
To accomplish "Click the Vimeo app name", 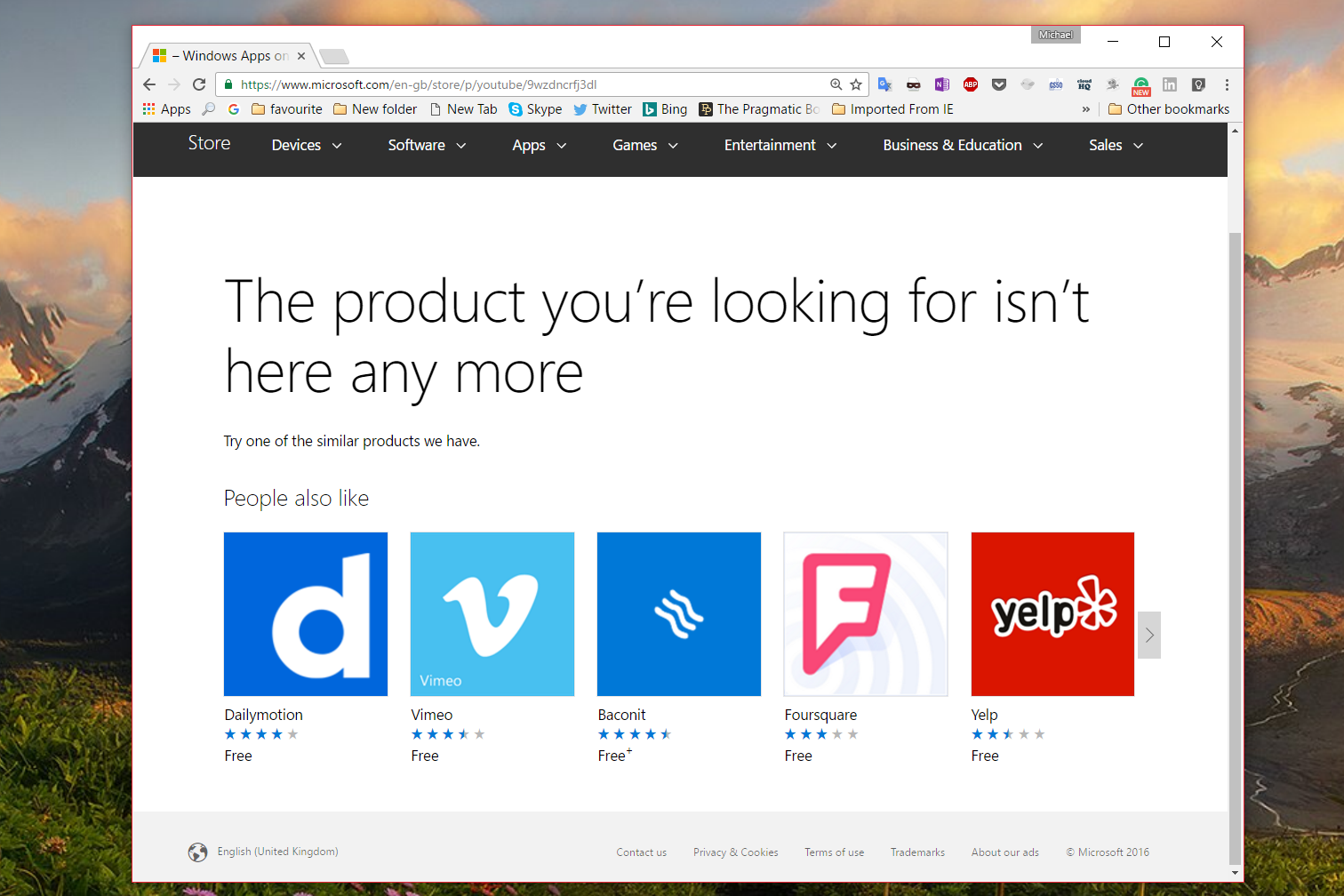I will tap(432, 715).
